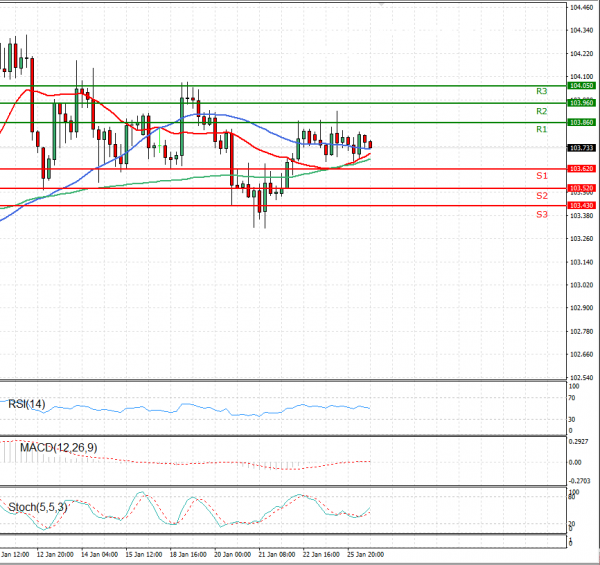Click the 104.460 price axis label
Image resolution: width=600 pixels, height=565 pixels.
(581, 7)
